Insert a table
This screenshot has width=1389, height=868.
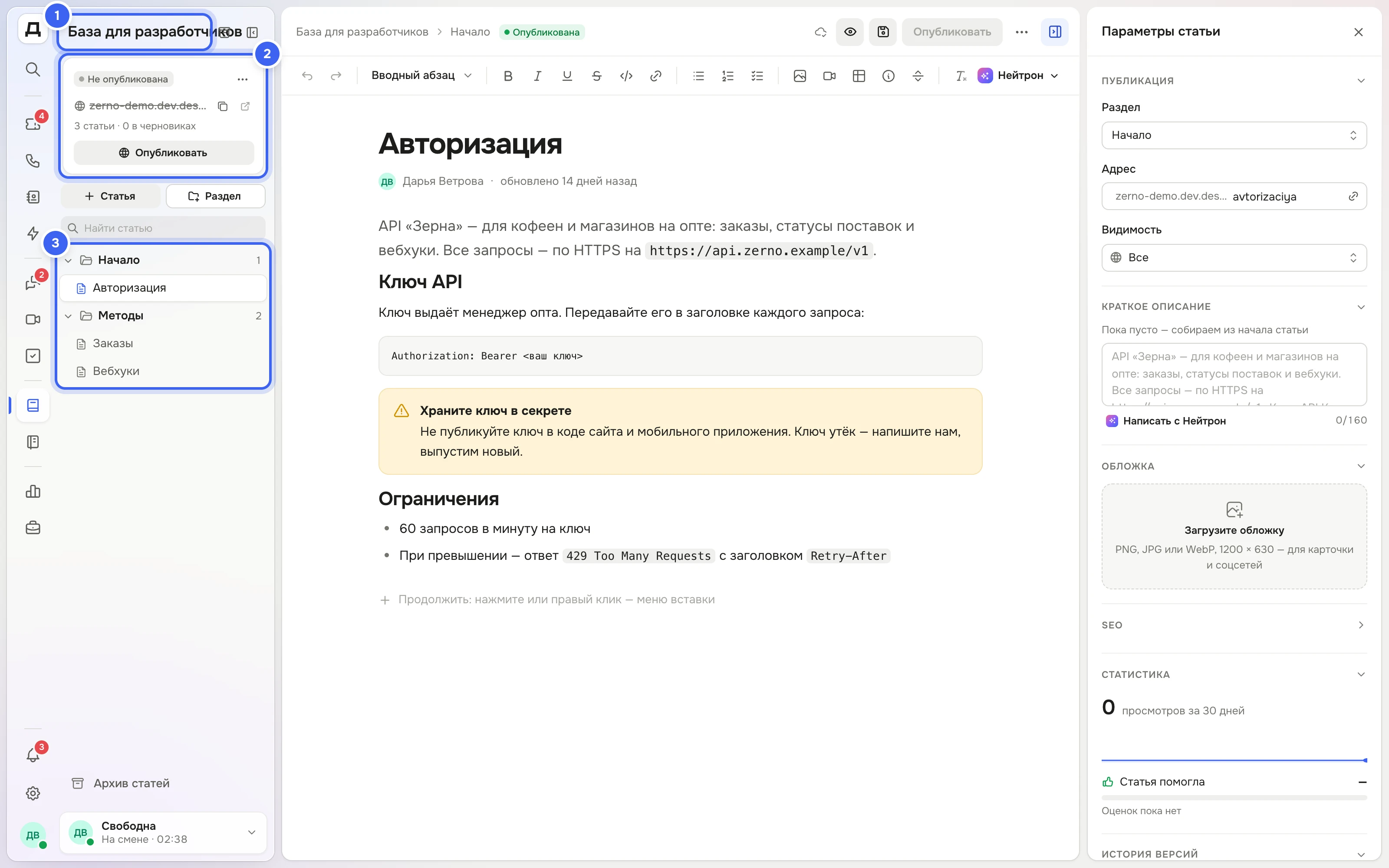click(859, 76)
